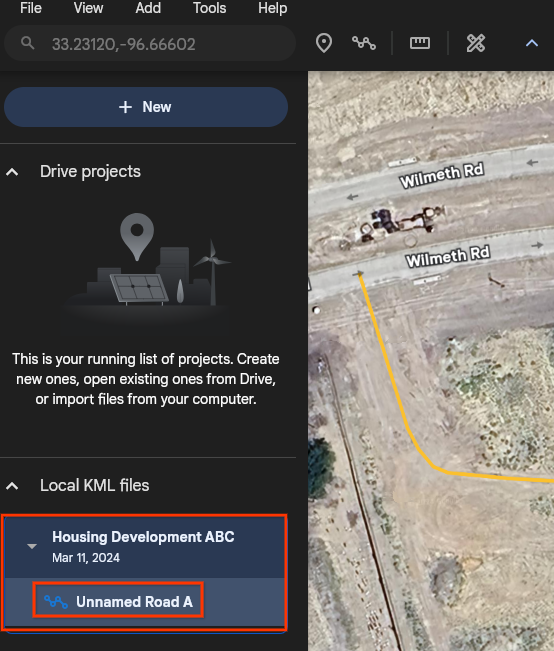Open the Add menu
Viewport: 554px width, 651px height.
pyautogui.click(x=148, y=8)
